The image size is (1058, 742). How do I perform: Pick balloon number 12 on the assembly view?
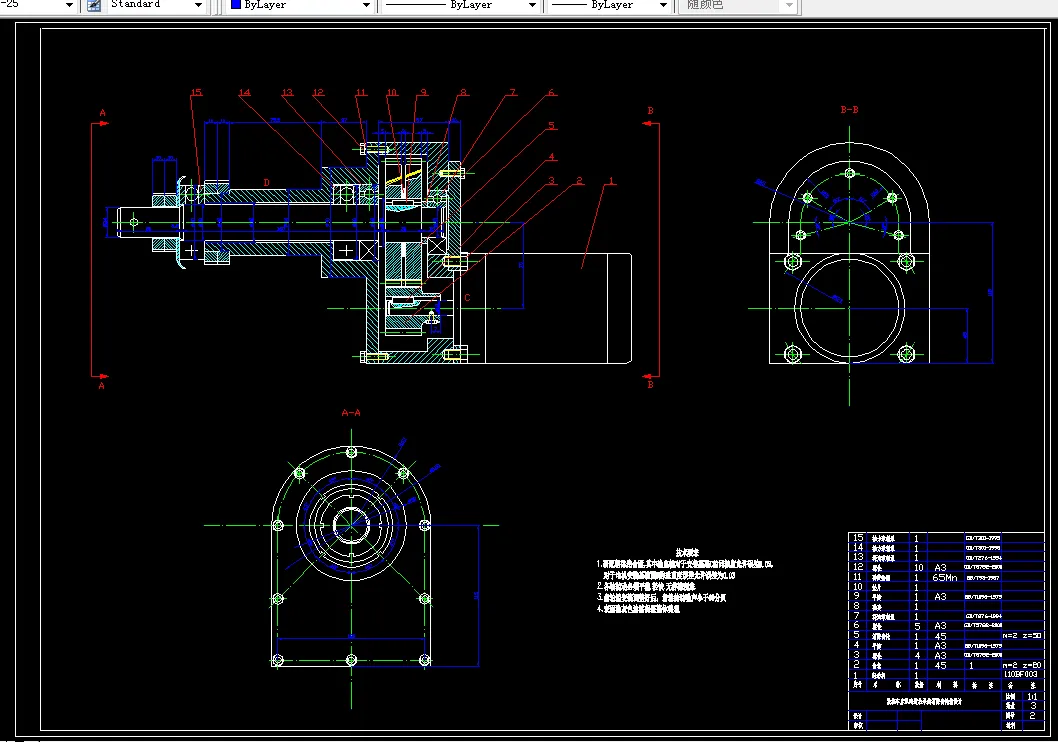tap(318, 92)
